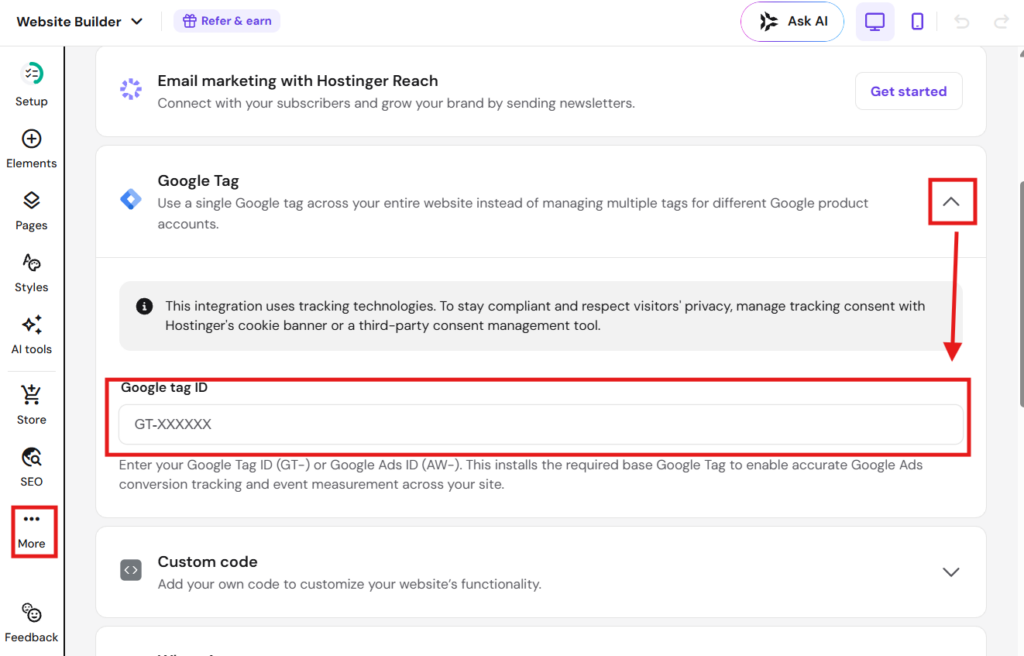
Task: Click the Google Tag heading text
Action: click(x=198, y=180)
